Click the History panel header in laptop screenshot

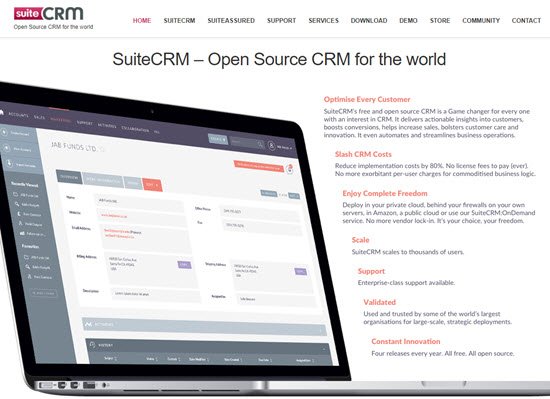tap(208, 347)
